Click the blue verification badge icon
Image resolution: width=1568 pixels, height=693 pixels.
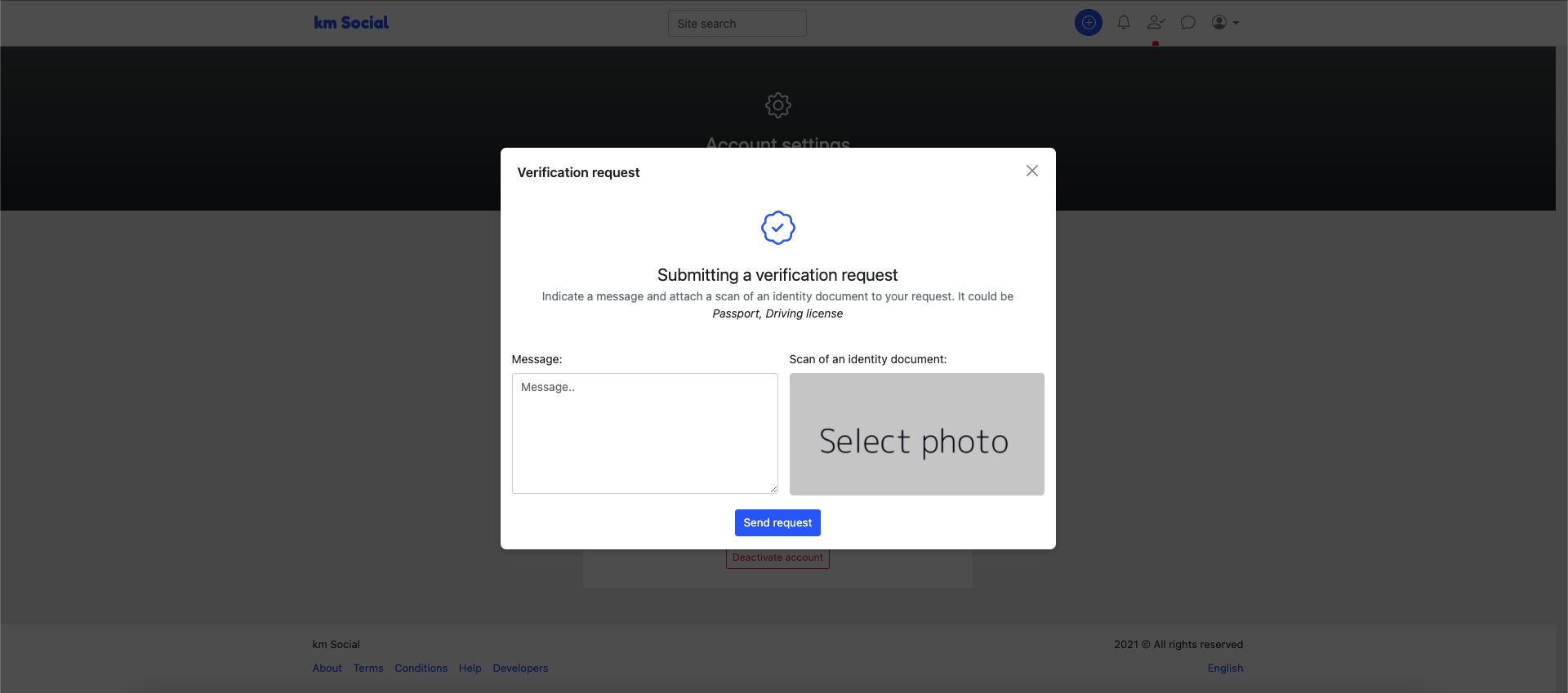tap(777, 228)
